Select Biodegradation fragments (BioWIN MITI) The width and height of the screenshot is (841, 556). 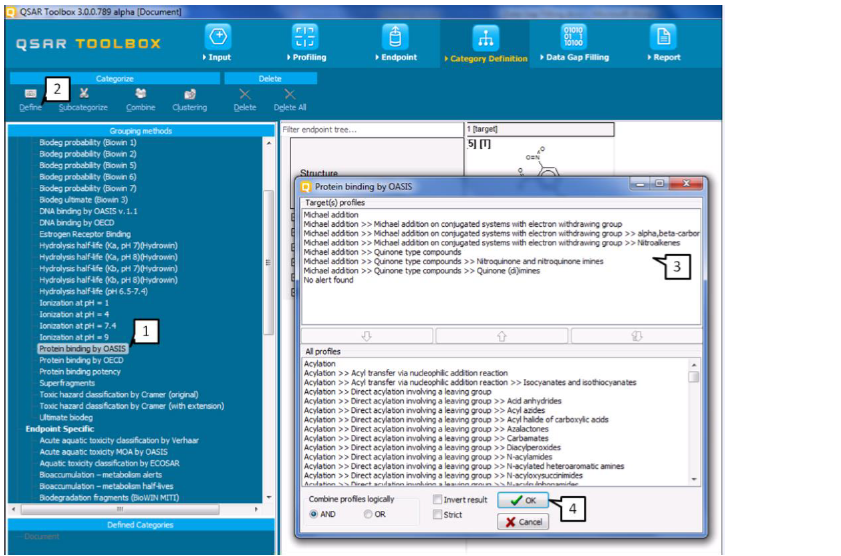point(109,498)
